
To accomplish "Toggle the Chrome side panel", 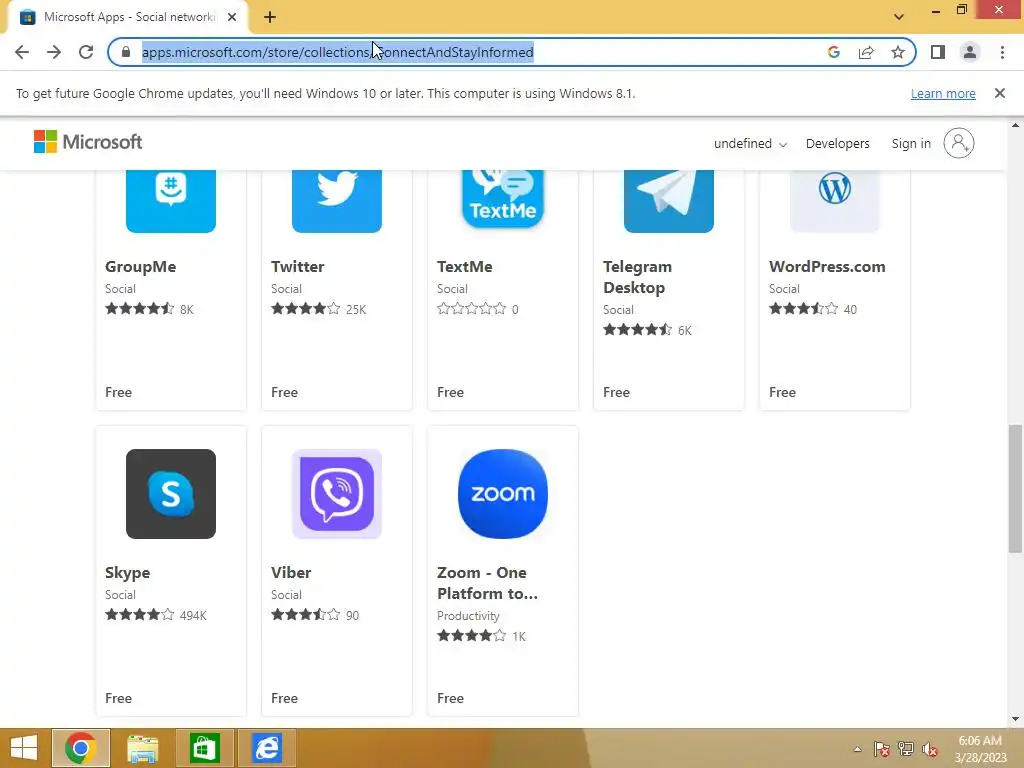I will (x=938, y=52).
